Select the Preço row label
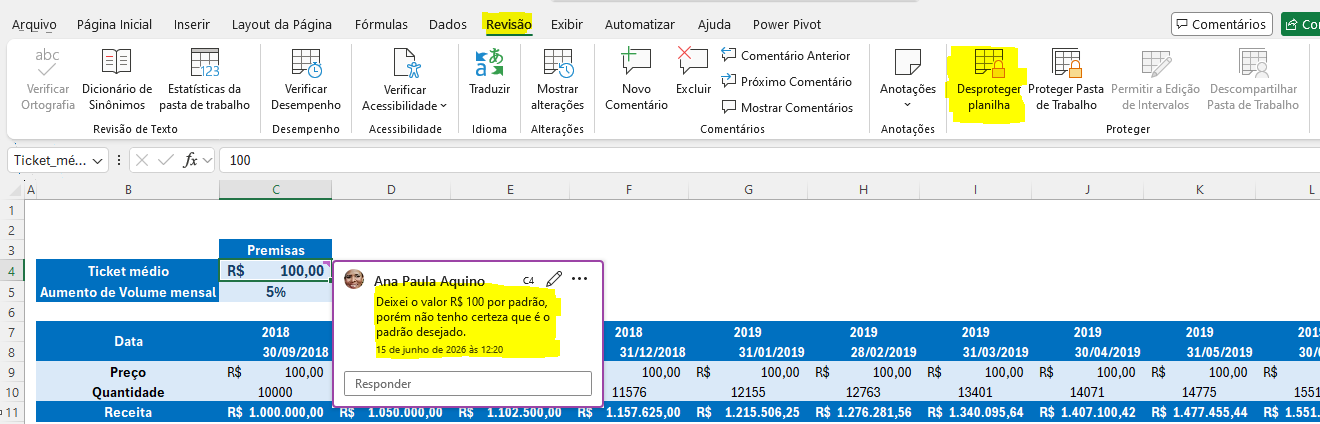The image size is (1320, 424). [x=128, y=372]
